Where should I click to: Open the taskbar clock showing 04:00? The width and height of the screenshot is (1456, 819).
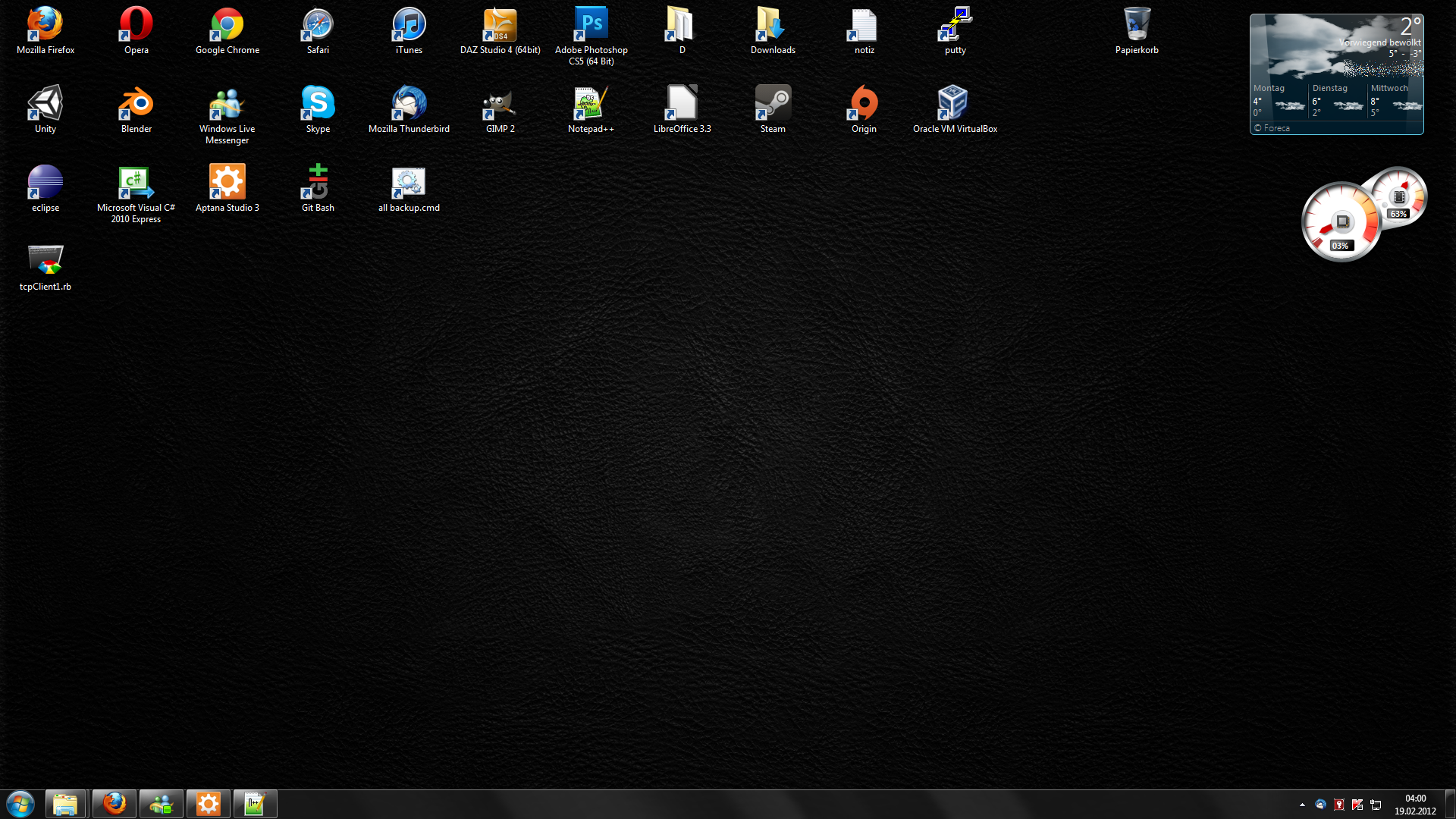pyautogui.click(x=1415, y=805)
